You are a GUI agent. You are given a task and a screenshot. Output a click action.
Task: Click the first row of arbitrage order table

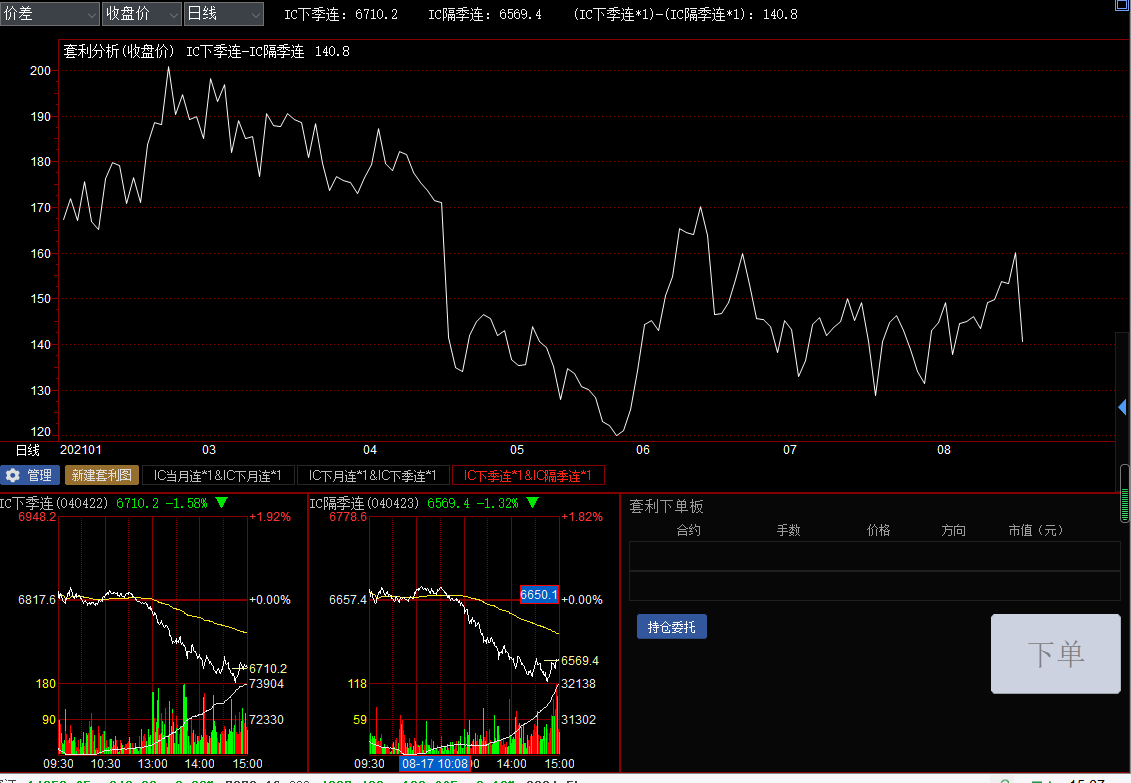click(874, 556)
